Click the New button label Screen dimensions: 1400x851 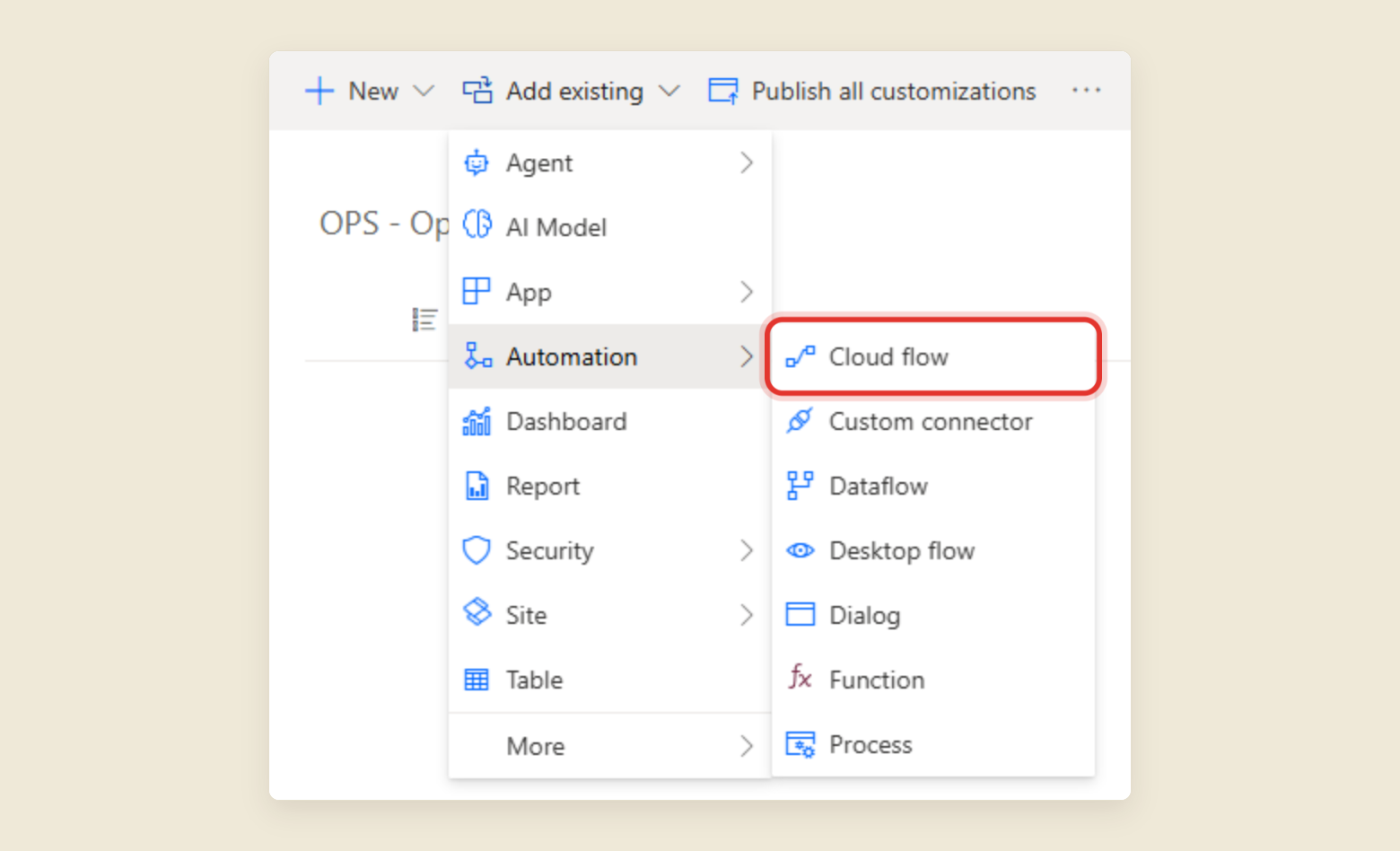(x=373, y=91)
